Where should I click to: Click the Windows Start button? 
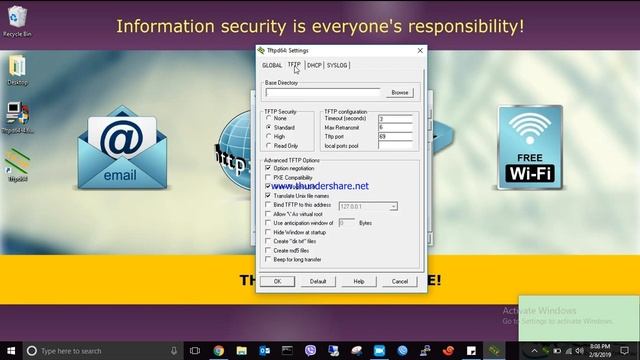(11, 351)
